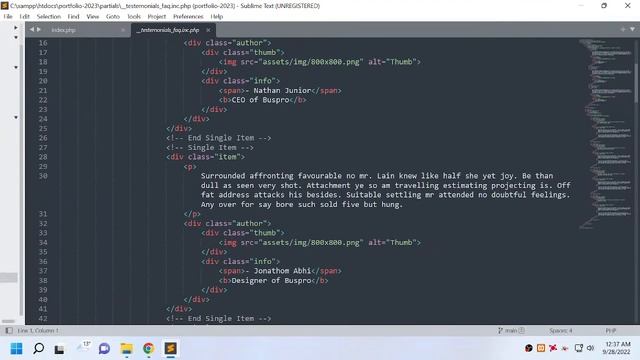Close the index.php tab
This screenshot has height=360, width=640.
(x=123, y=30)
